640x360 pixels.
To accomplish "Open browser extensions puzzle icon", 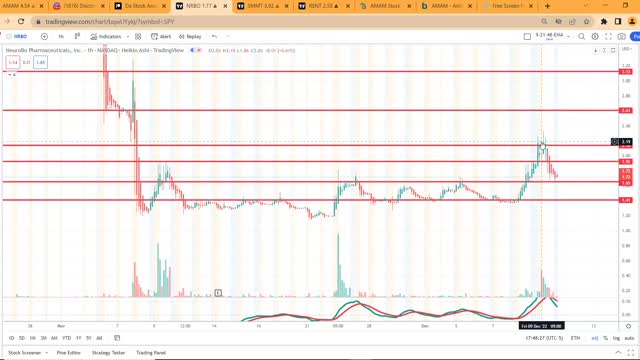I will pos(604,21).
